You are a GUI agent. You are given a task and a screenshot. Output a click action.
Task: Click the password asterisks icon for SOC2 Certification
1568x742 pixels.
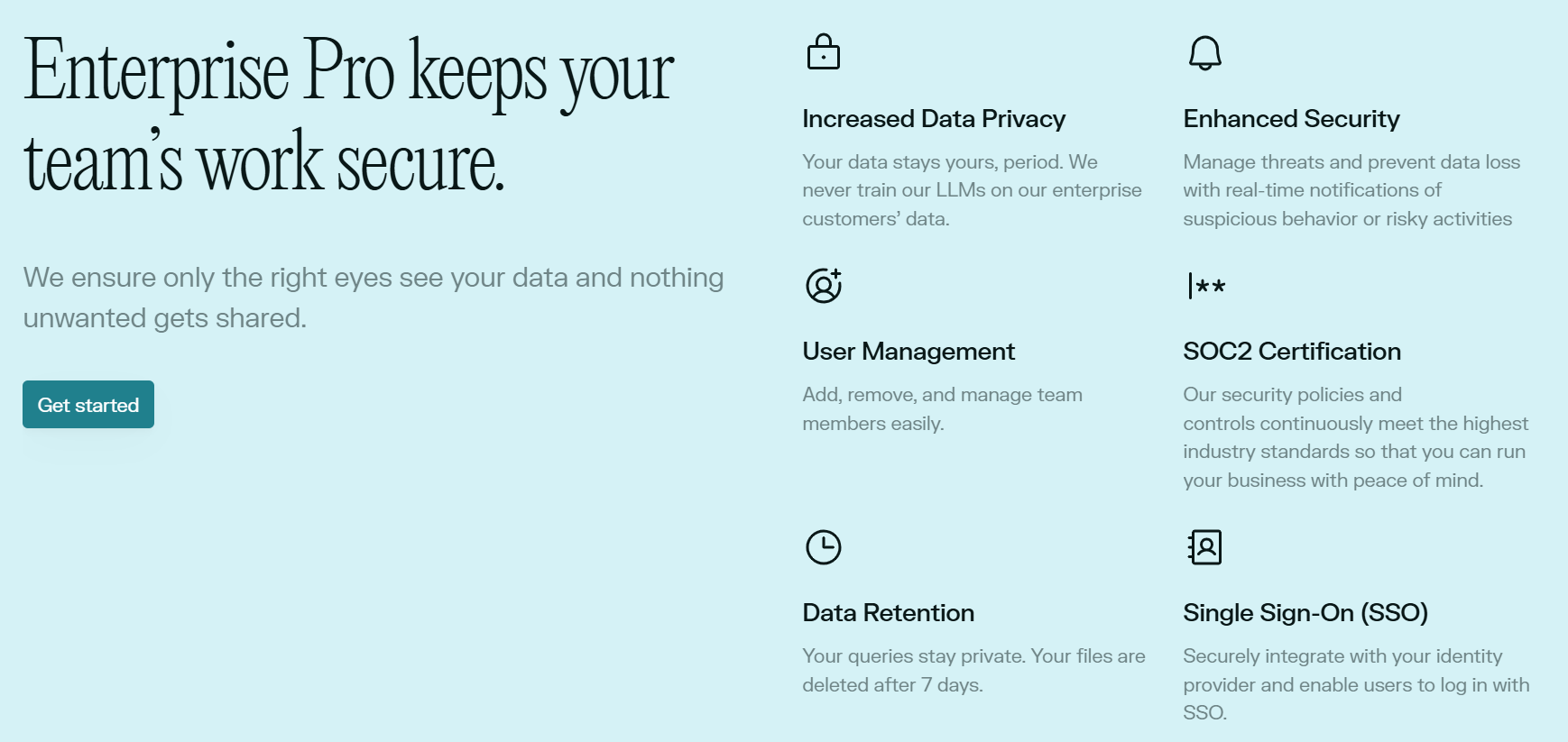pyautogui.click(x=1205, y=285)
